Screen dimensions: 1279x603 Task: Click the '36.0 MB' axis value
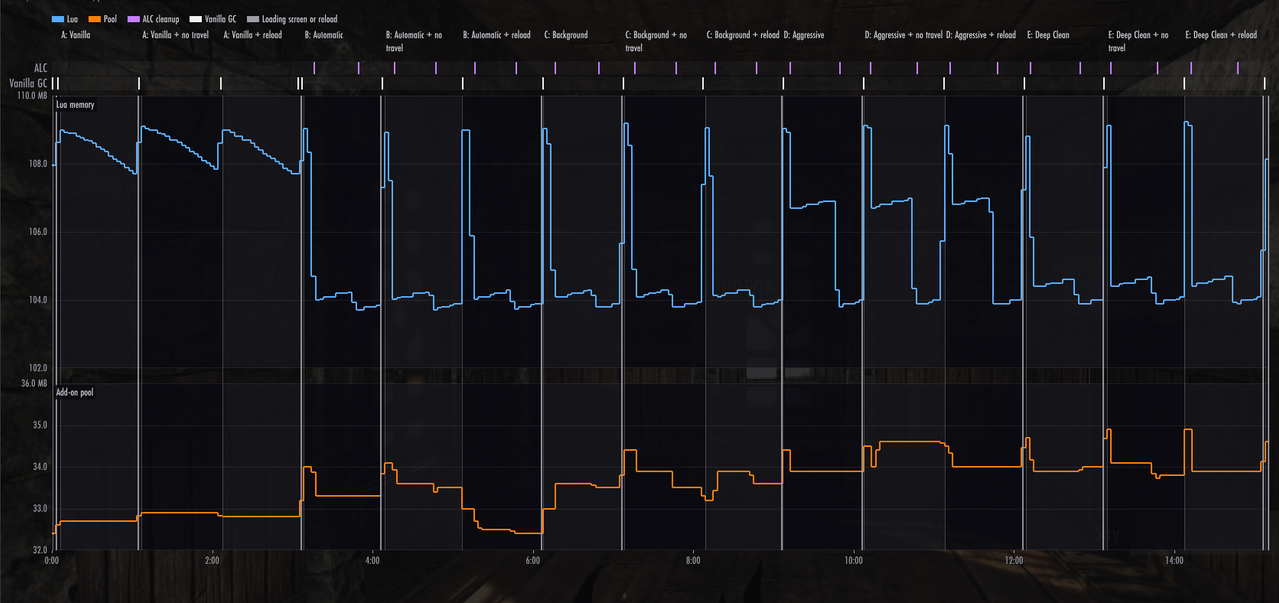click(33, 384)
